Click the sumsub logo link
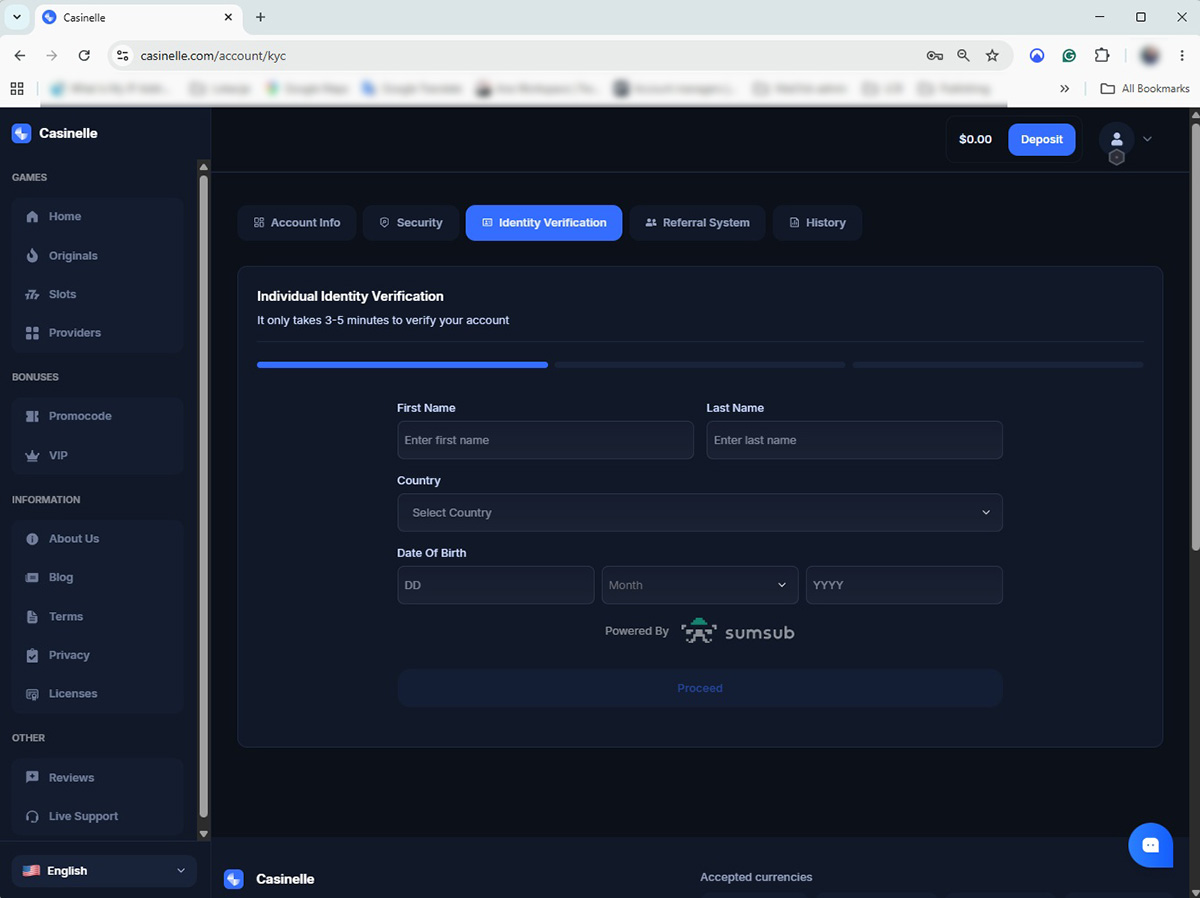 coord(738,632)
